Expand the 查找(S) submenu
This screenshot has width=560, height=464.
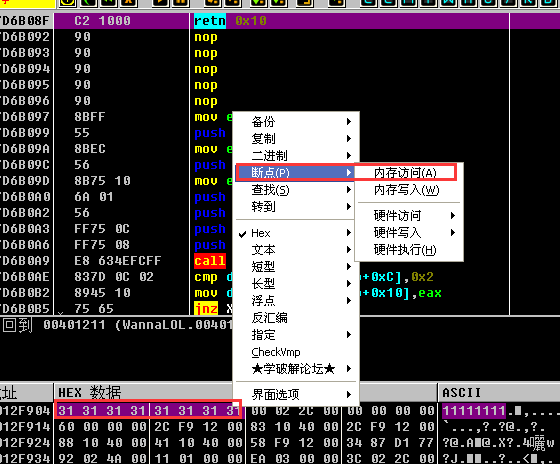click(296, 190)
